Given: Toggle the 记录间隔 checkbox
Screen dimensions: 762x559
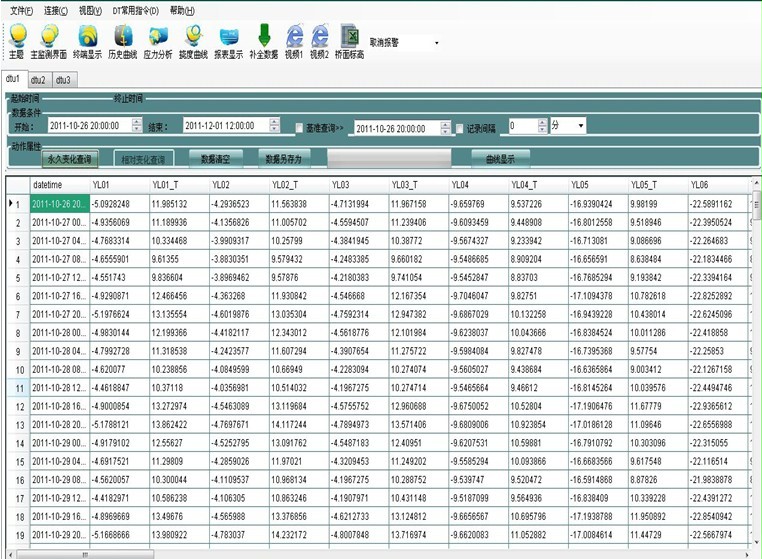Looking at the screenshot, I should 460,128.
